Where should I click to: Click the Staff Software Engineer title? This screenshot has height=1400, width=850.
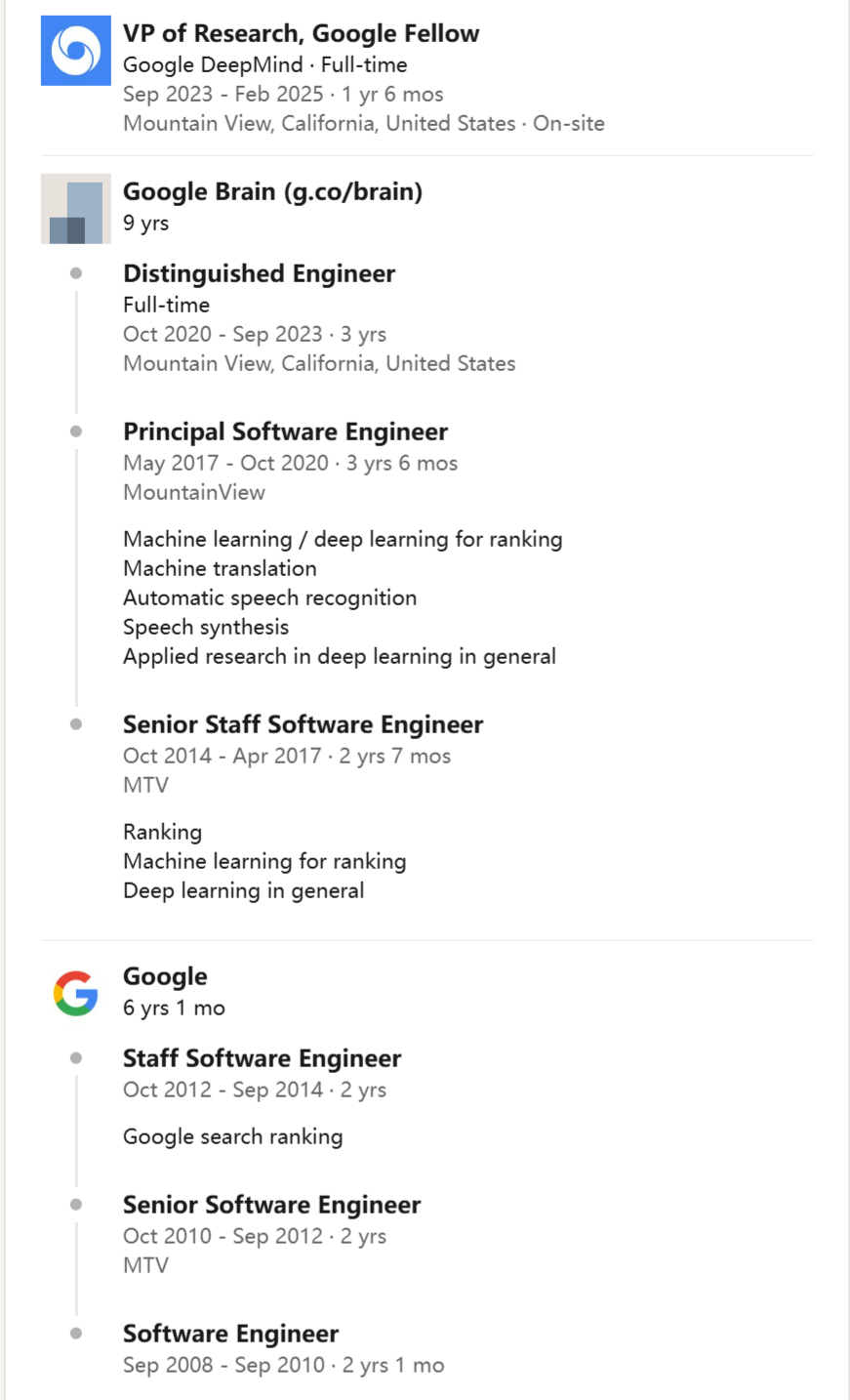tap(262, 1058)
